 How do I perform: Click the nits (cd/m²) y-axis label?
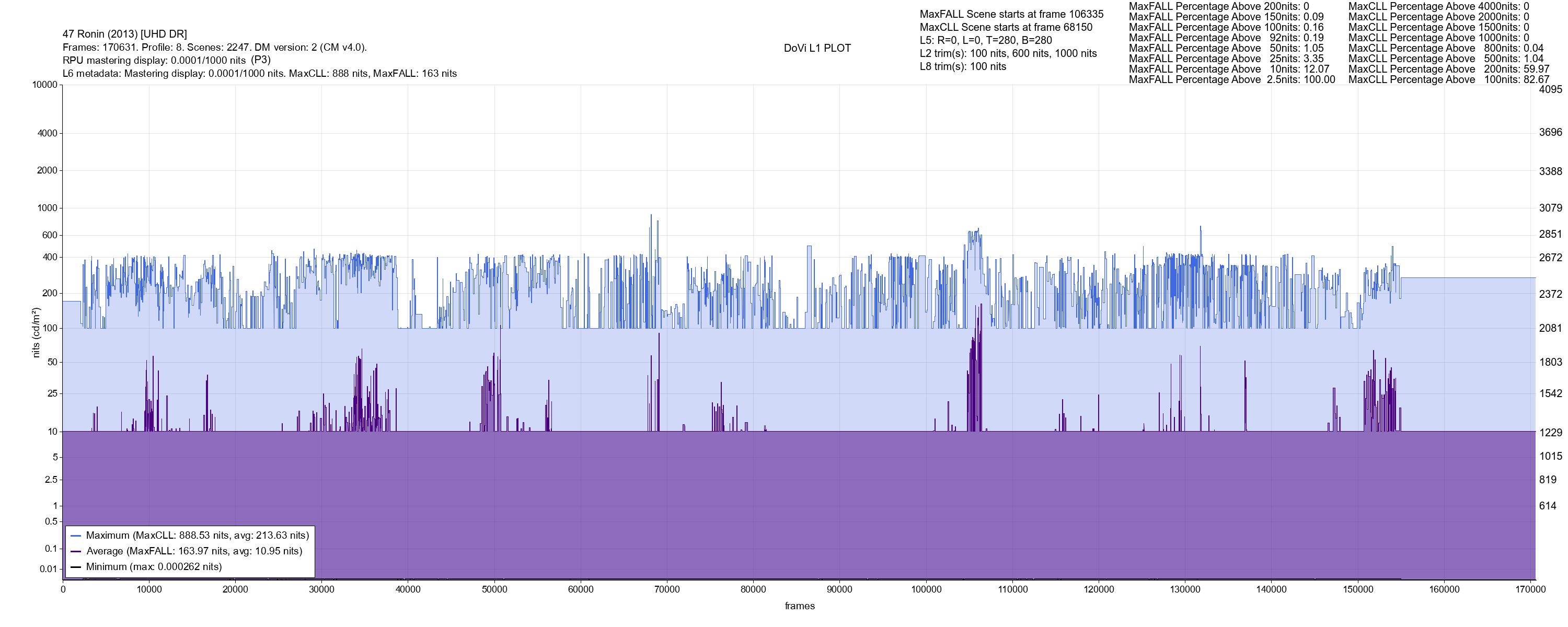[x=36, y=332]
